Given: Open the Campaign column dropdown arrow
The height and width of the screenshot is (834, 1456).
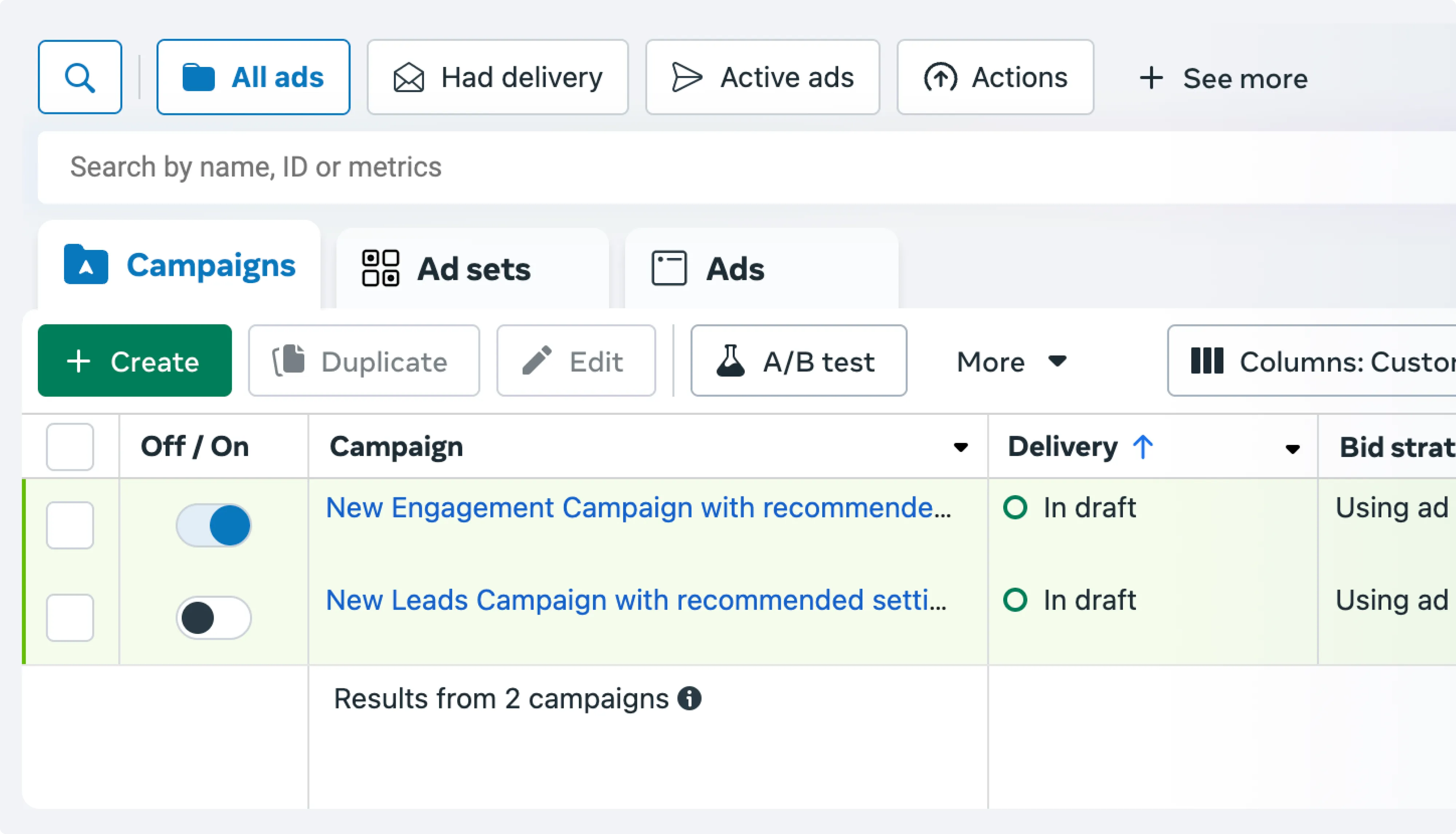Looking at the screenshot, I should (x=960, y=447).
